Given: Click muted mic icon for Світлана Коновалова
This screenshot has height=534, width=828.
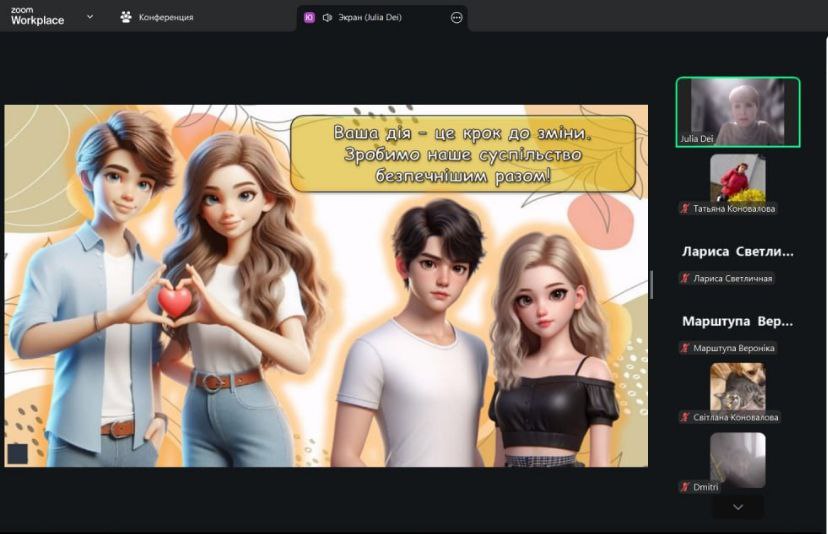Looking at the screenshot, I should coord(685,417).
